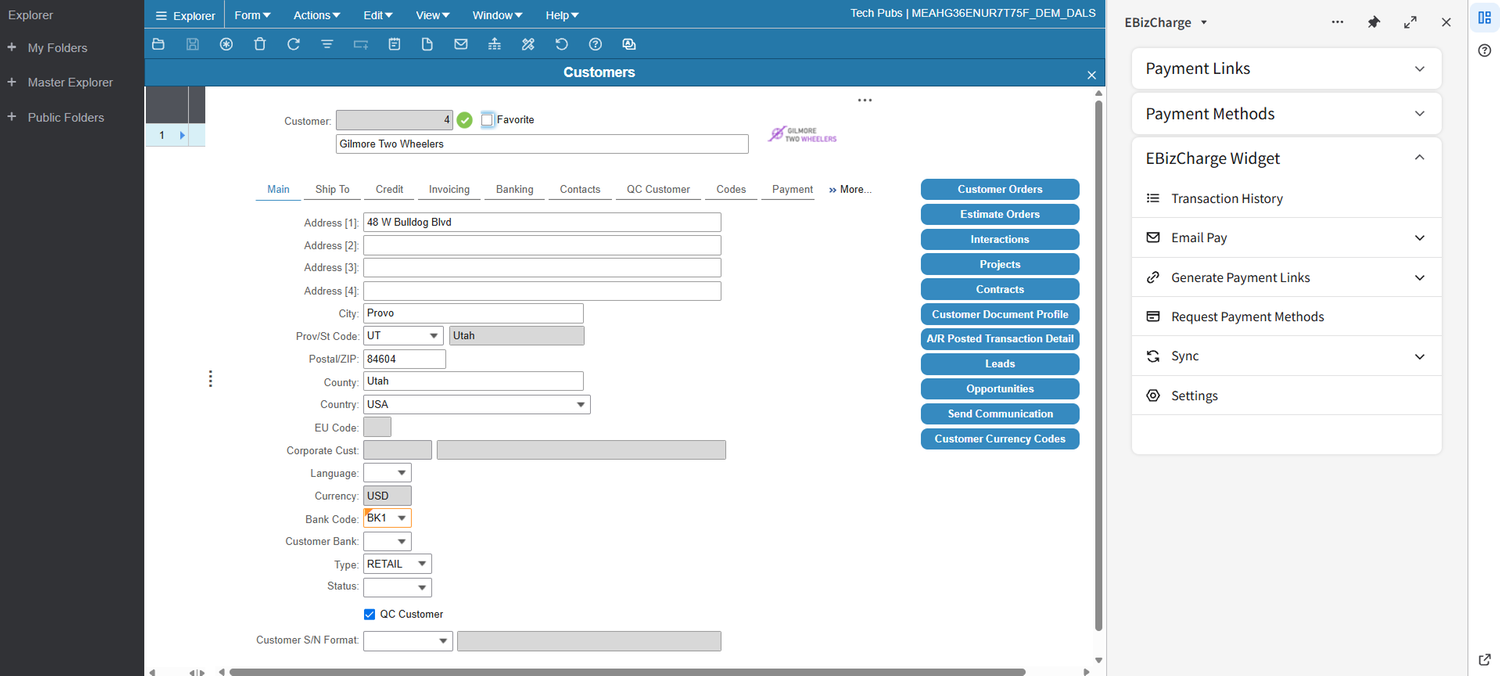
Task: Click the save disk toolbar icon
Action: point(193,44)
